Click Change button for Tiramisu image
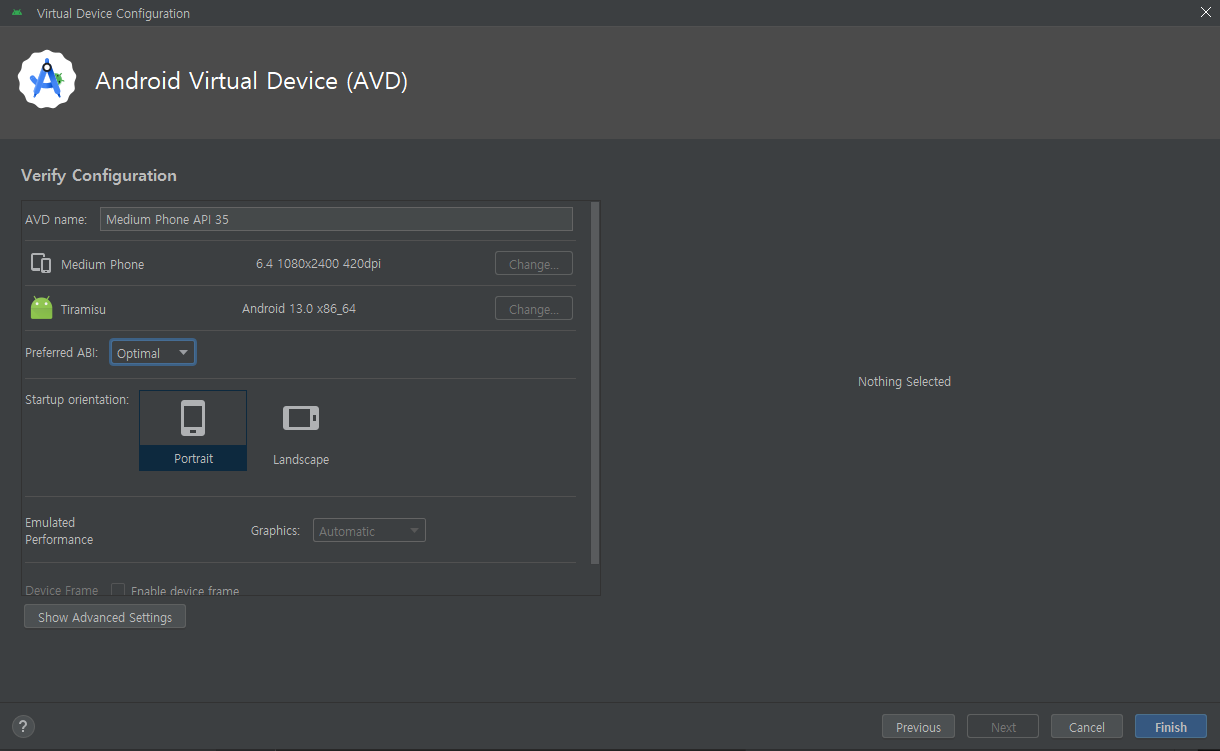1220x751 pixels. [x=534, y=309]
